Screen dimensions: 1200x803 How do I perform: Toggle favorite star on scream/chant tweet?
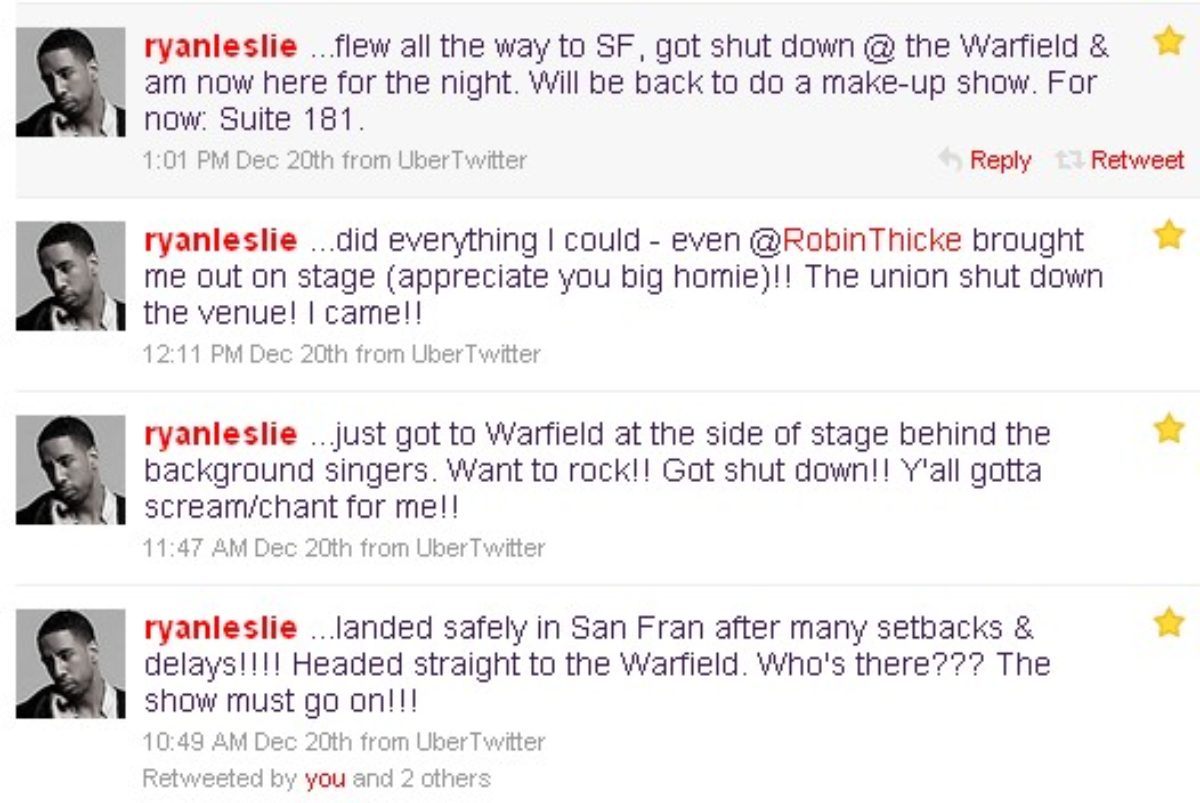coord(1168,430)
